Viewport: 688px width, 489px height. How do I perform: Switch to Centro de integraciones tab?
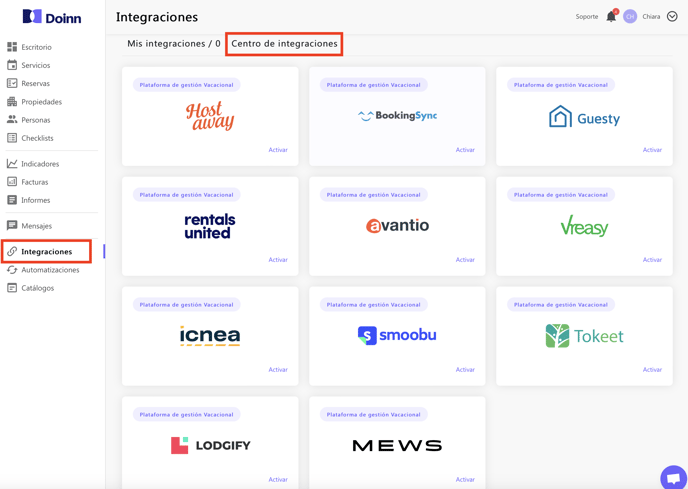coord(284,43)
